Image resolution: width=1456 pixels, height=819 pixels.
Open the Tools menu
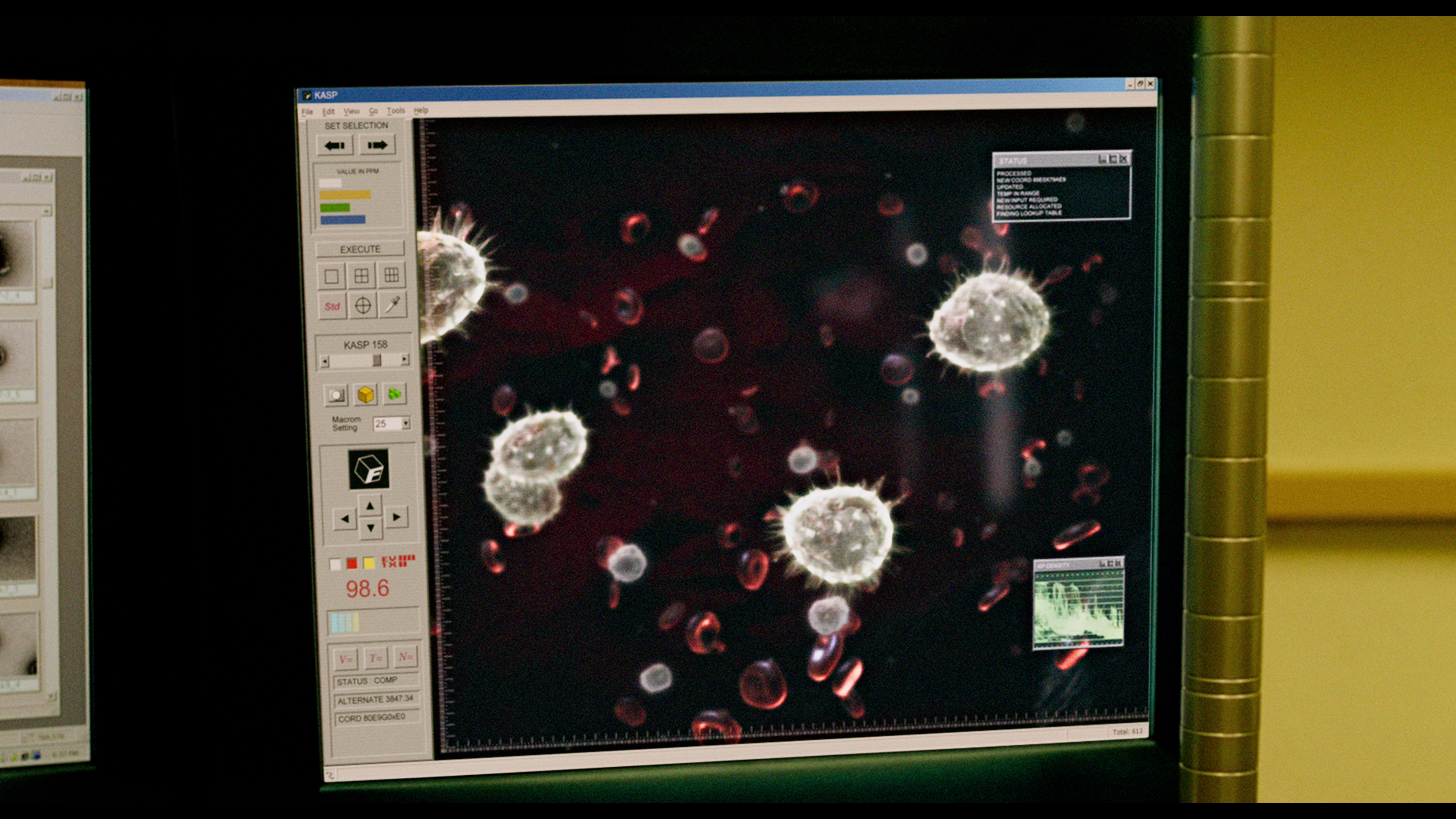[395, 111]
